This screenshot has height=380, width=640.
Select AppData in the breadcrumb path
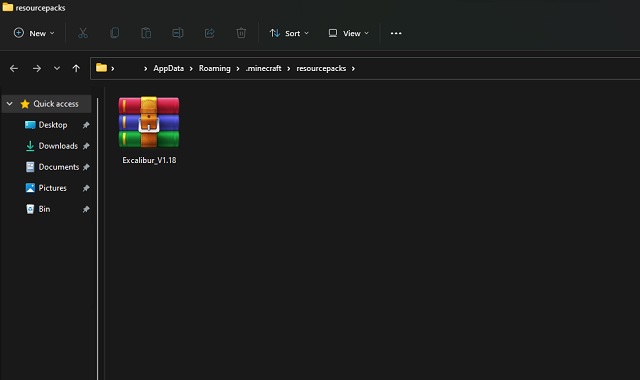tap(169, 68)
